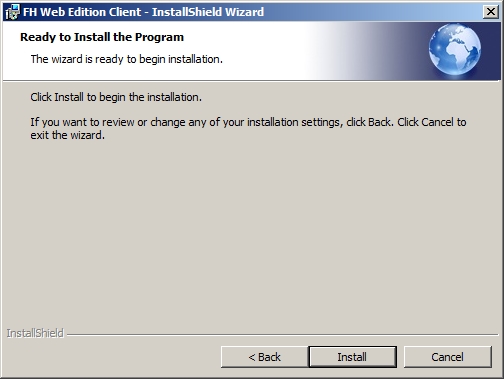Exit the wizard using the Cancel button
The image size is (504, 379).
(447, 357)
